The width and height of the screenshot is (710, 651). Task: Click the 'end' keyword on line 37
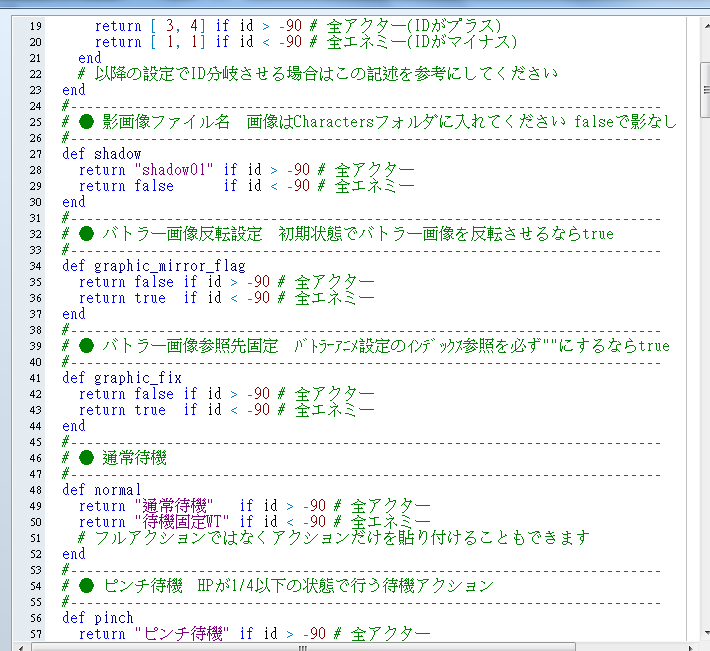[74, 314]
